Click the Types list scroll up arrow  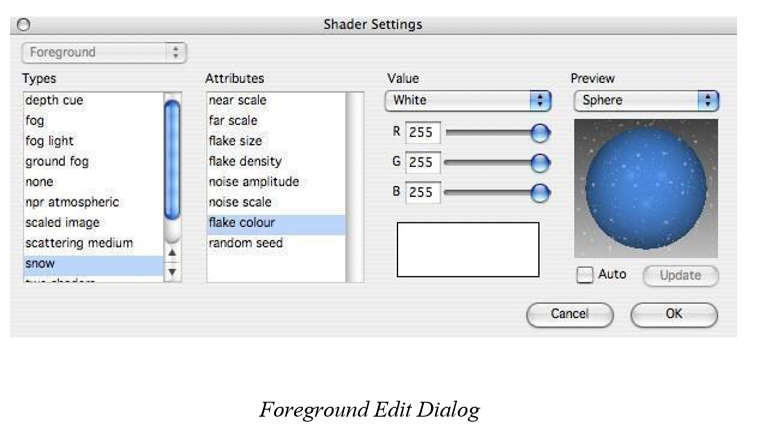(172, 253)
